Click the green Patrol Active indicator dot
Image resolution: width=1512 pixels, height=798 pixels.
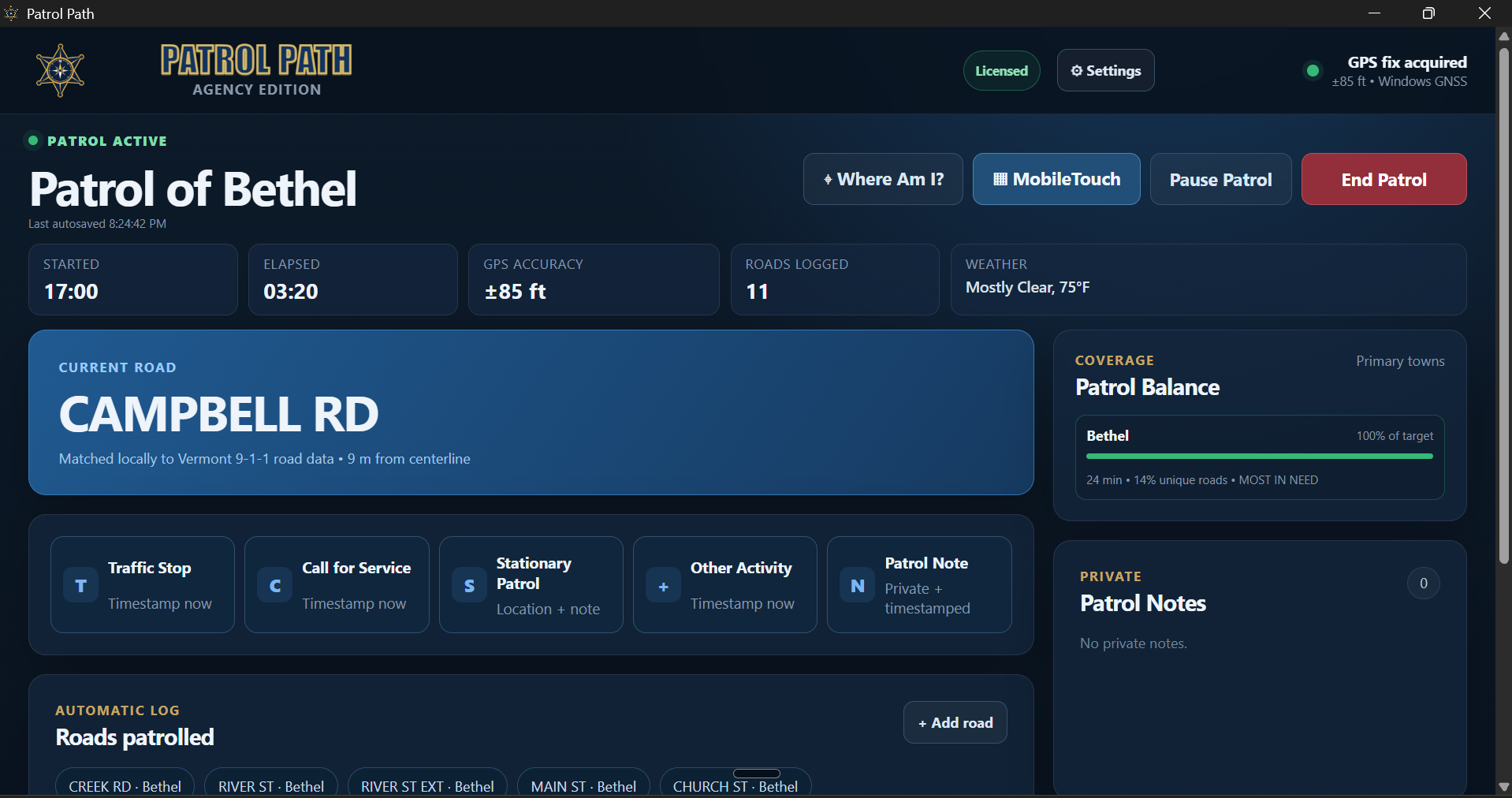33,140
